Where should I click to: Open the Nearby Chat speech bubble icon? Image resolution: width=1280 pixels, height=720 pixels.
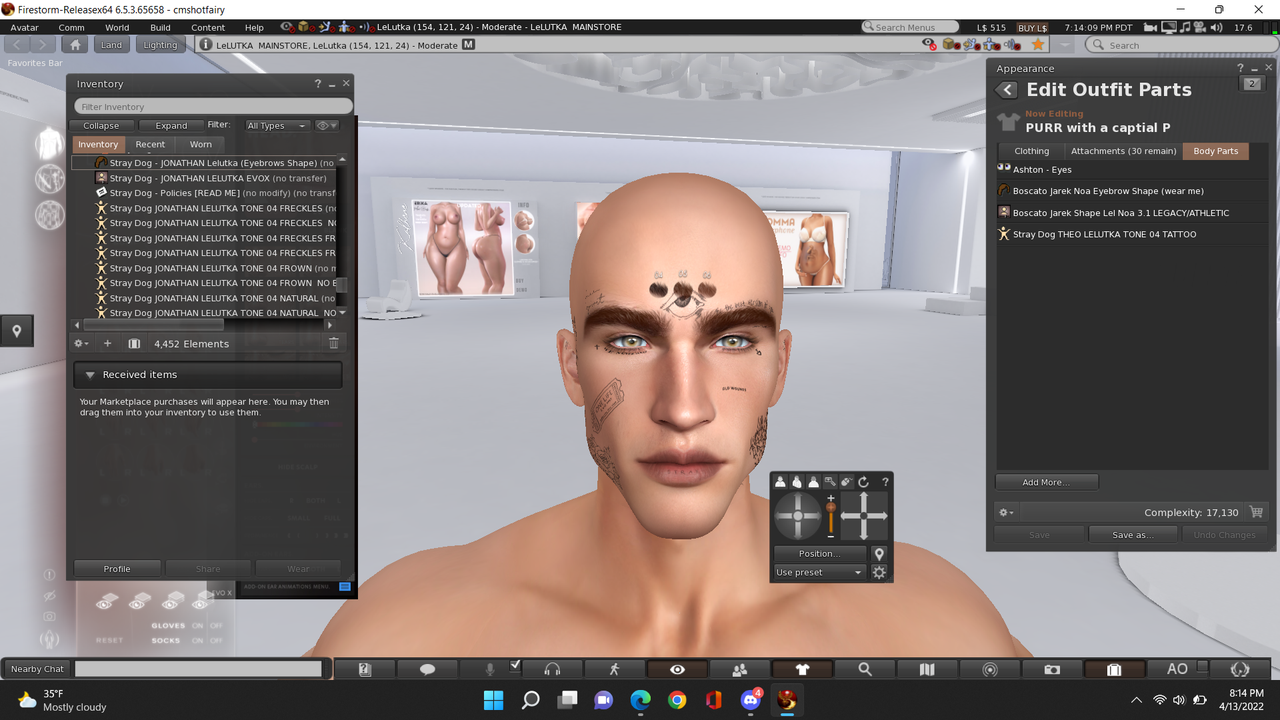[x=428, y=669]
